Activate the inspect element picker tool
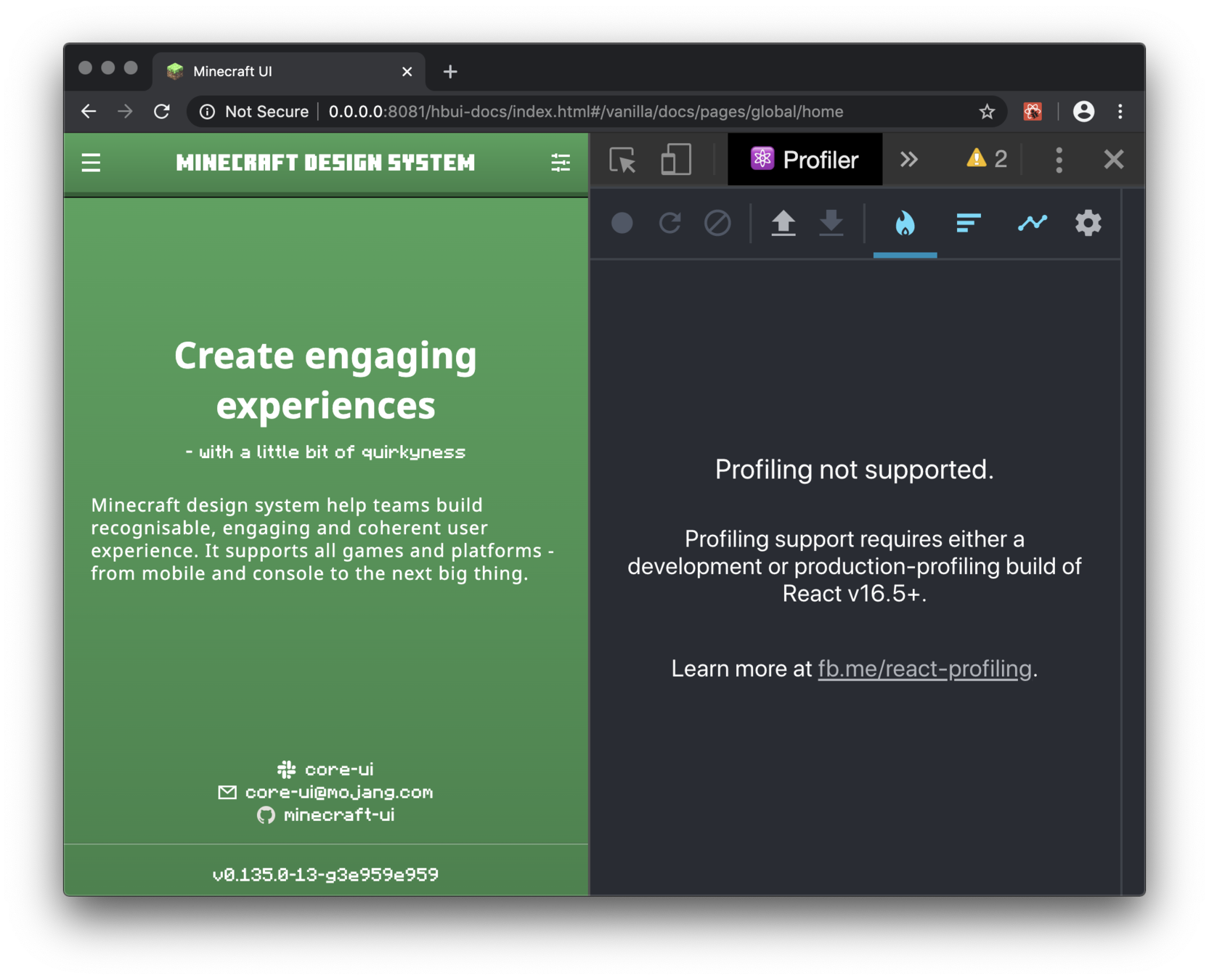The width and height of the screenshot is (1209, 980). [x=622, y=160]
